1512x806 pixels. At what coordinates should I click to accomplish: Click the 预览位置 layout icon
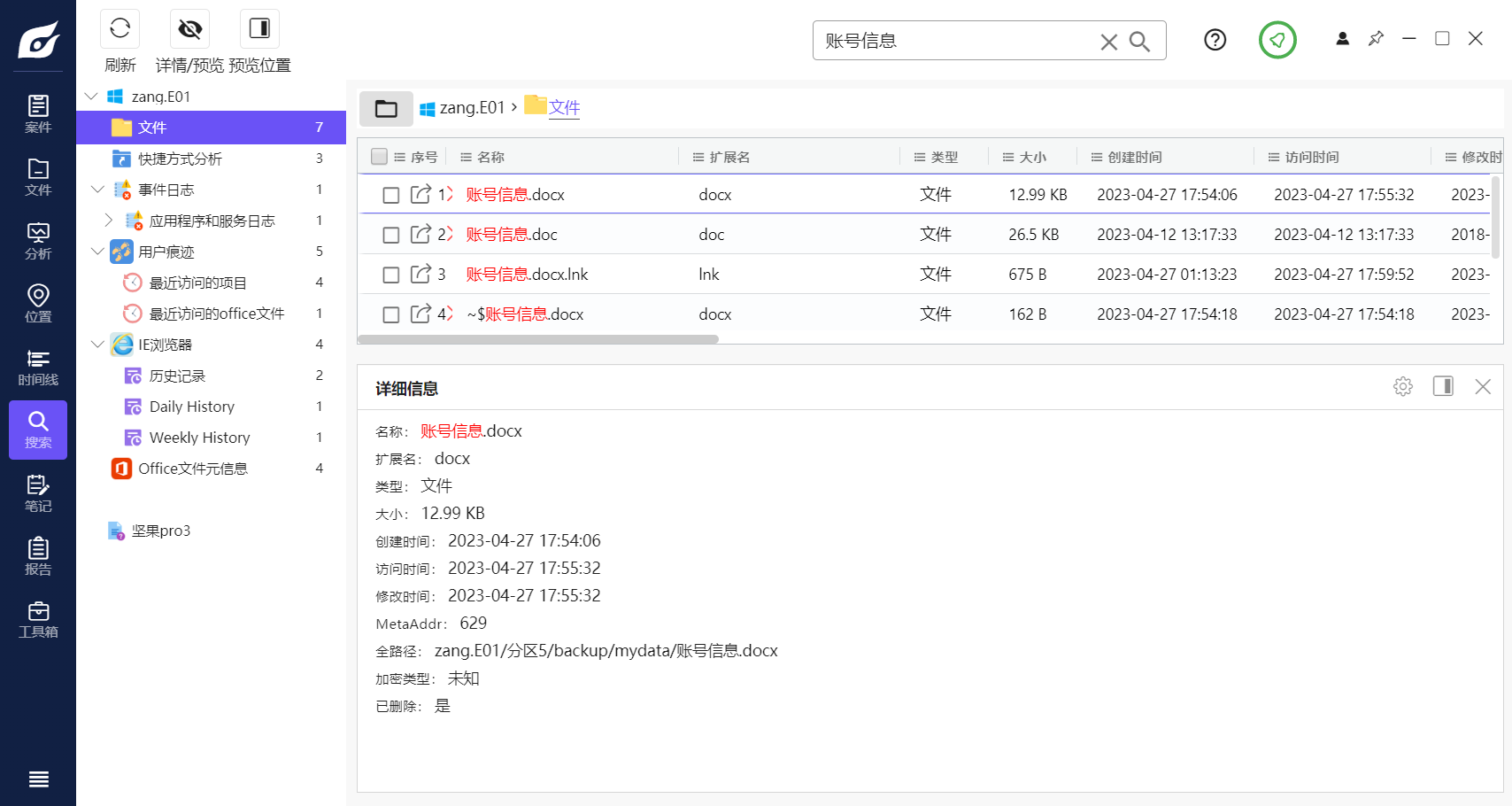coord(259,28)
